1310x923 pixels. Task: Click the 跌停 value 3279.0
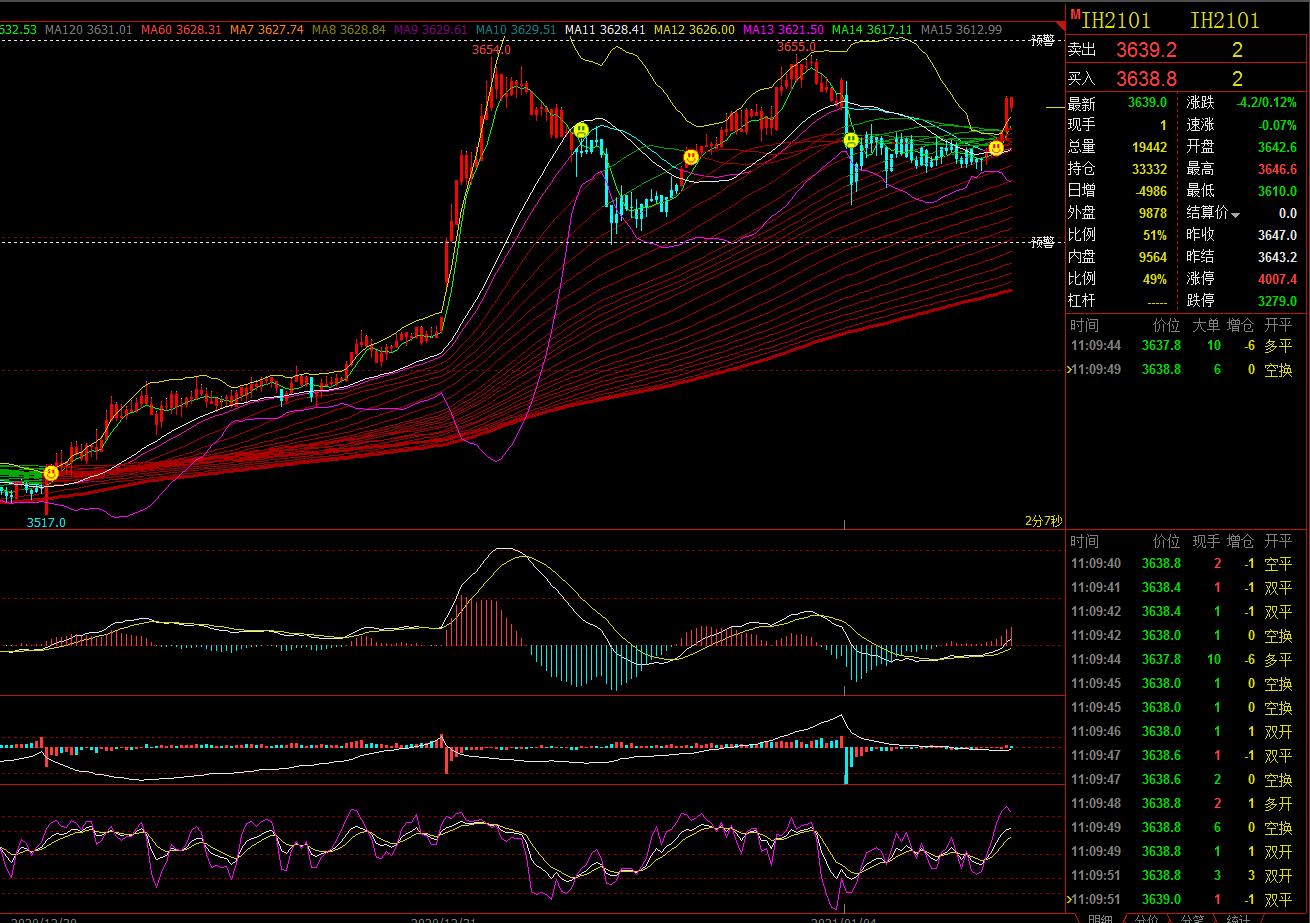(x=1278, y=301)
